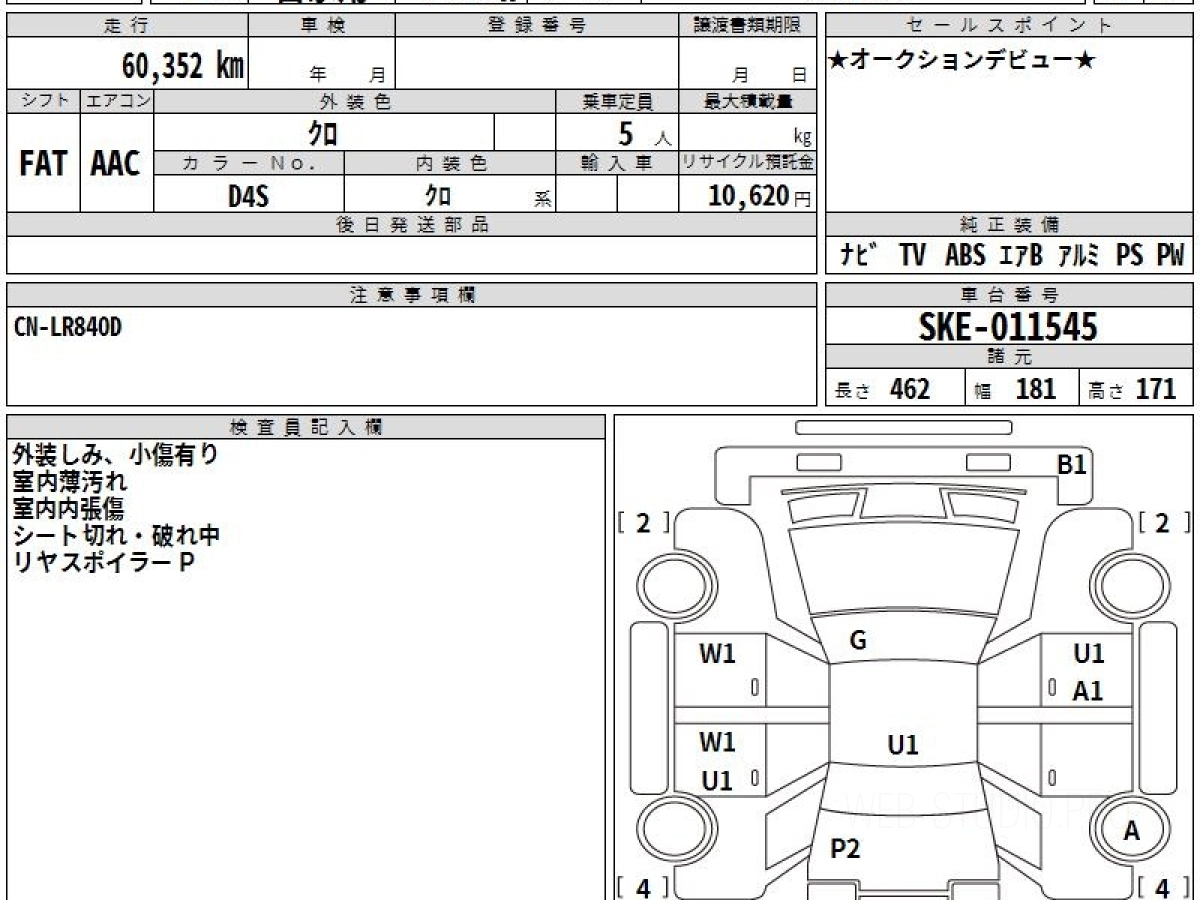Select the 最大積載量 header

click(x=747, y=101)
